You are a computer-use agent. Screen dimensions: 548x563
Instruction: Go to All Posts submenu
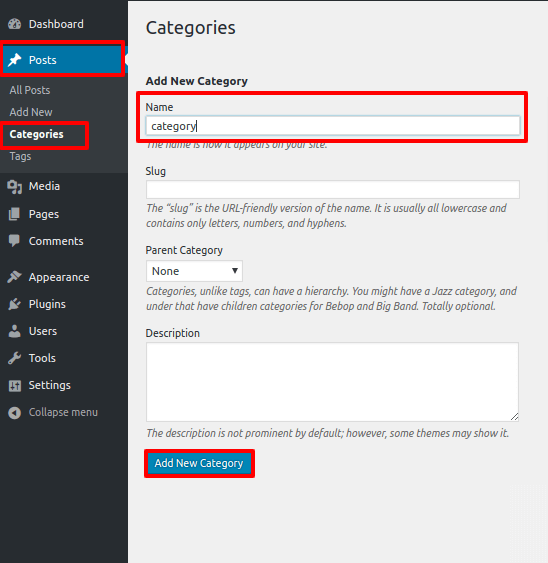[30, 90]
